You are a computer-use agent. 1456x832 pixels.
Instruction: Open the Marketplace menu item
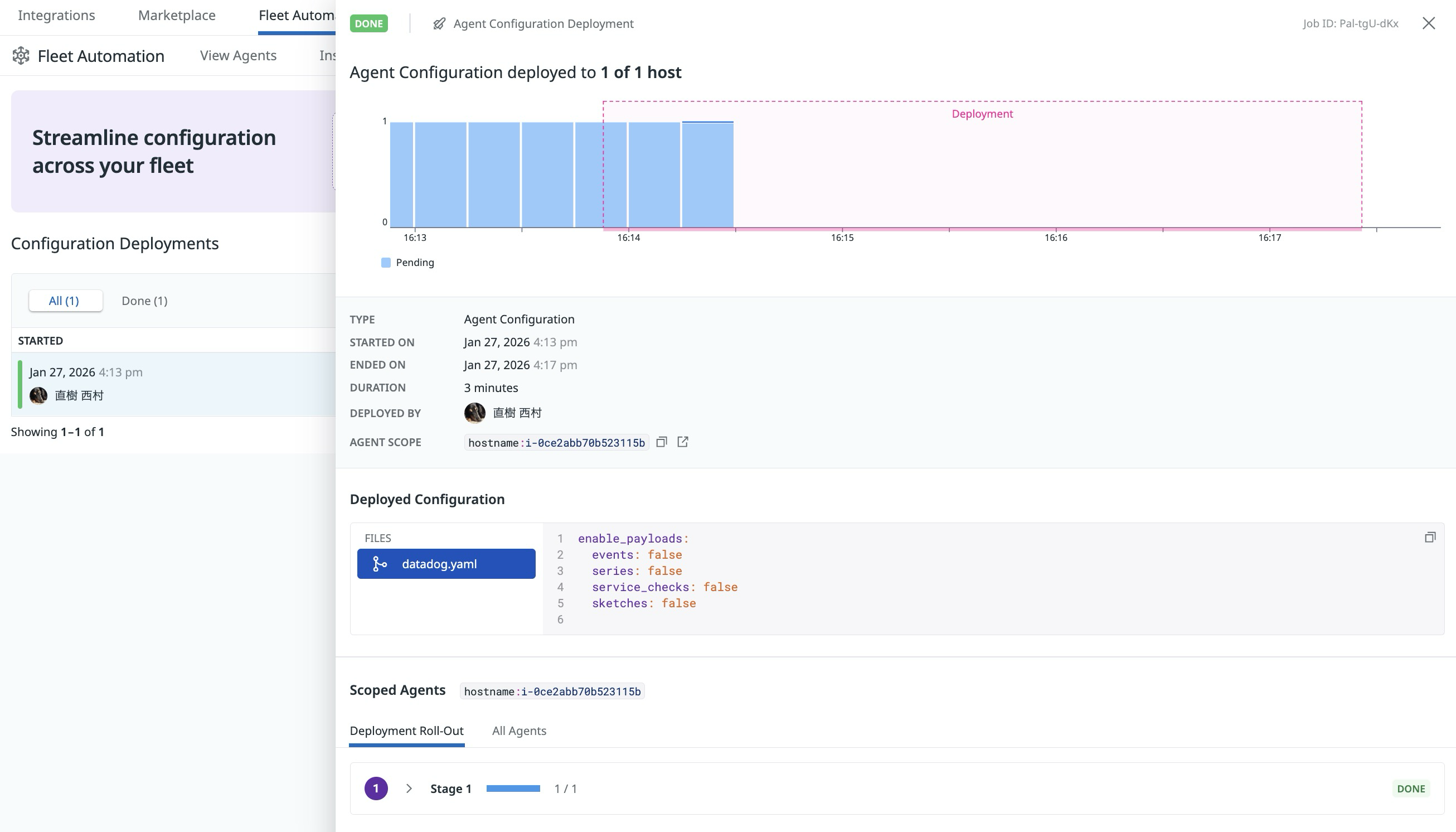[176, 15]
